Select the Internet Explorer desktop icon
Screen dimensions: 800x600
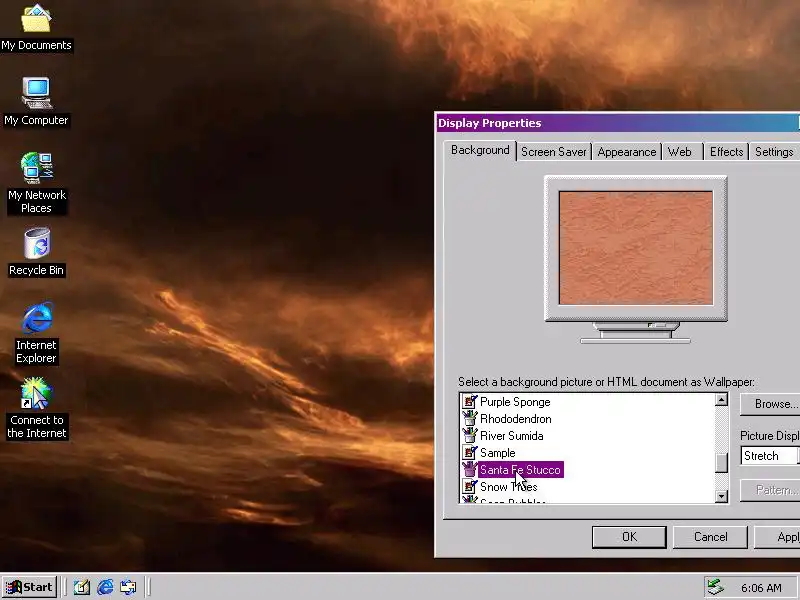pyautogui.click(x=36, y=333)
